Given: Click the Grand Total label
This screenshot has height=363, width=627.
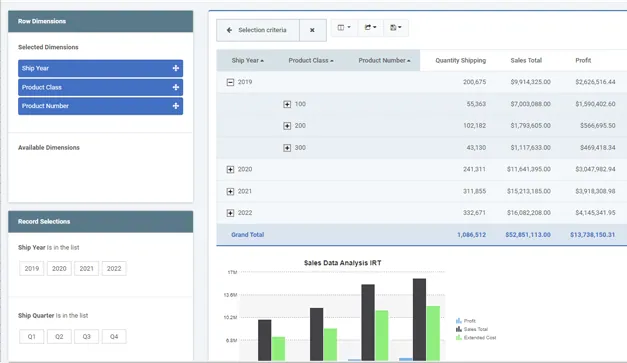Looking at the screenshot, I should click(248, 235).
